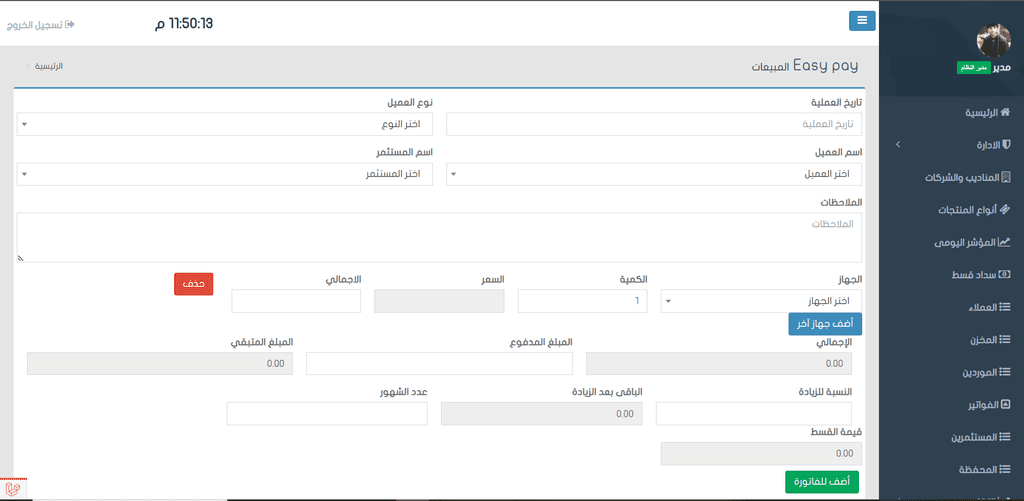
Task: Click the list icon beside المستثمرين
Action: [1006, 437]
